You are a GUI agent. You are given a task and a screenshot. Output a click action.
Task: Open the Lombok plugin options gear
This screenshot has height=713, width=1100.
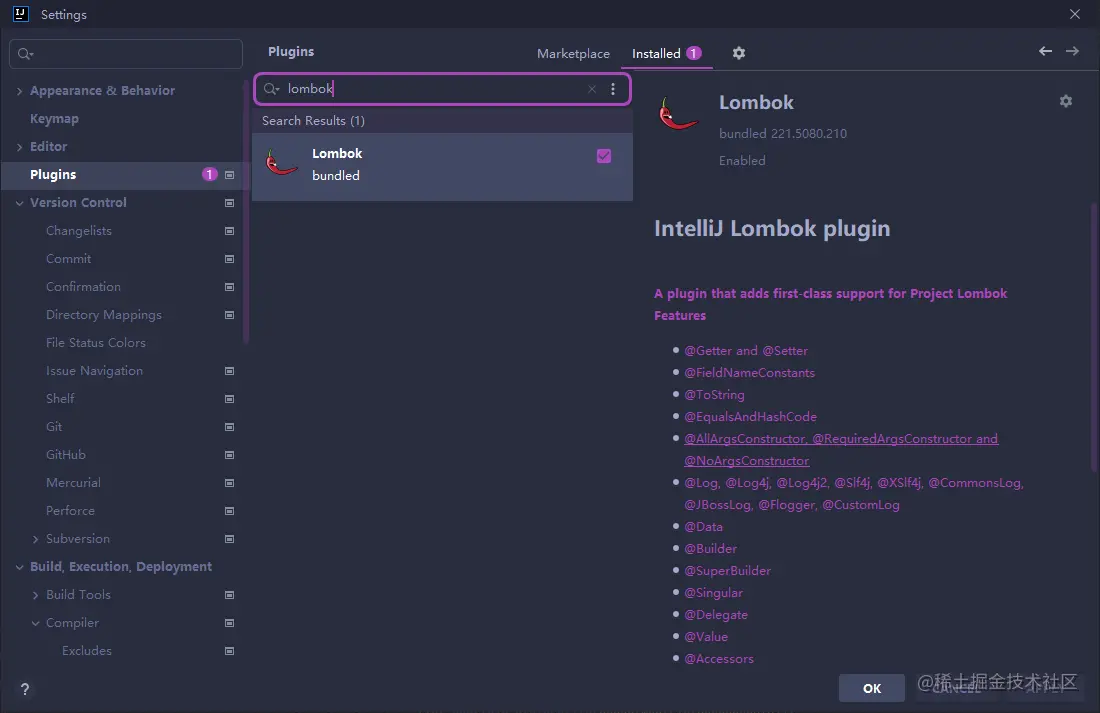[1066, 101]
